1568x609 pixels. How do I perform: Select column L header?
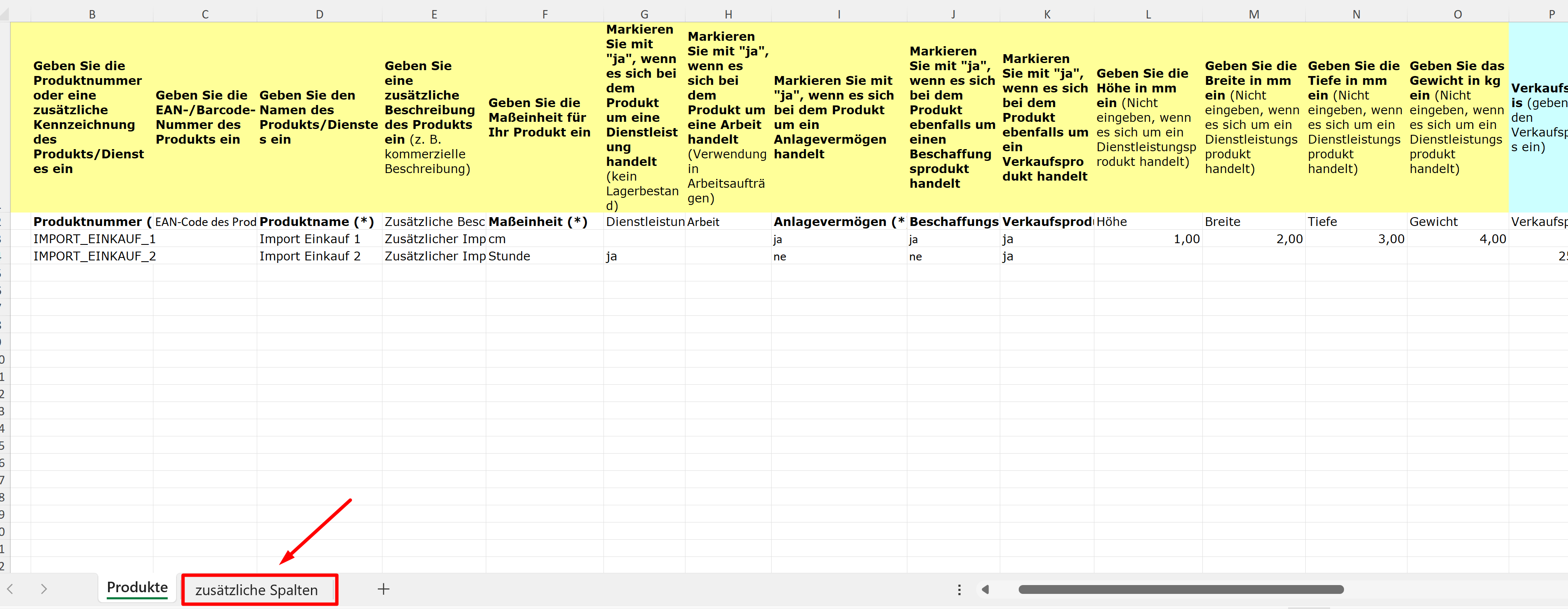click(x=1148, y=14)
